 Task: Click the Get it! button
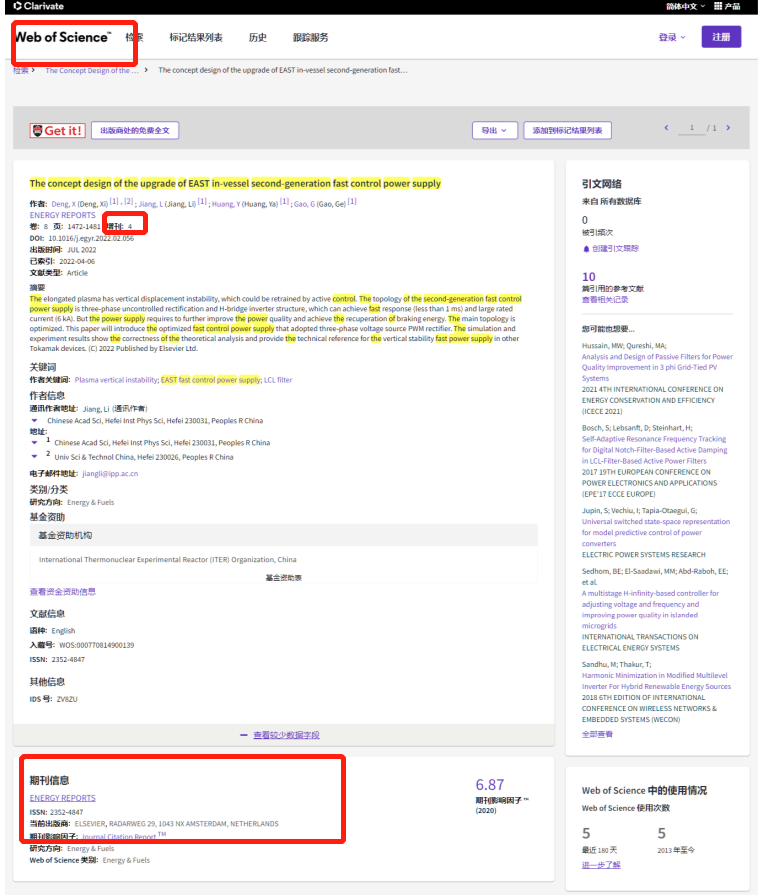(x=58, y=131)
